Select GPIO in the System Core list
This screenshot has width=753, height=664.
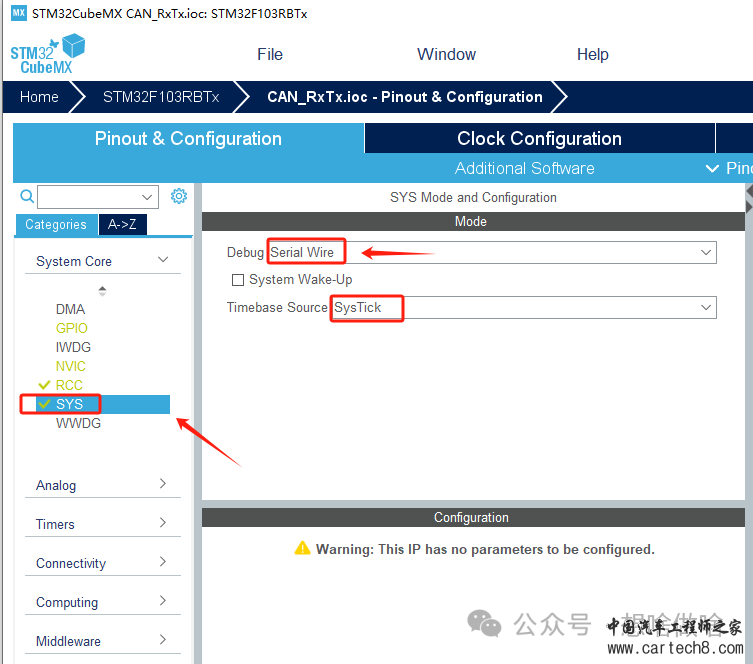coord(71,328)
